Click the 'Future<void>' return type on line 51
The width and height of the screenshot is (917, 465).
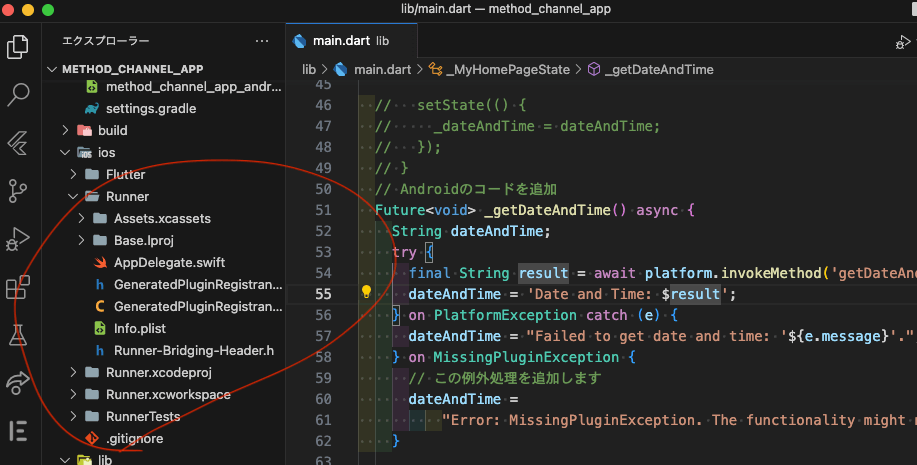point(425,210)
